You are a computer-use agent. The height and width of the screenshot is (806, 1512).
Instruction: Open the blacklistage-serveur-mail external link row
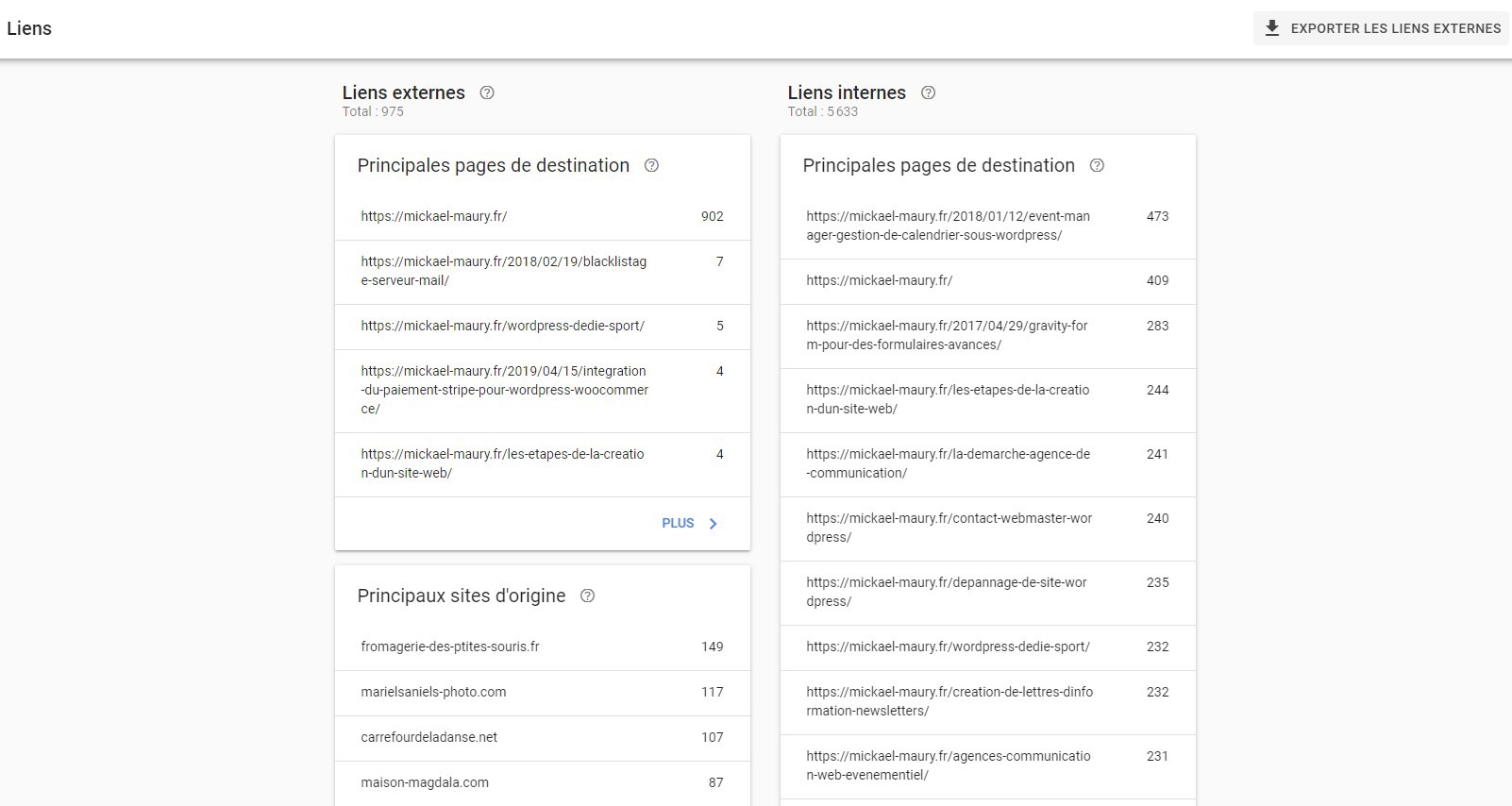[542, 271]
